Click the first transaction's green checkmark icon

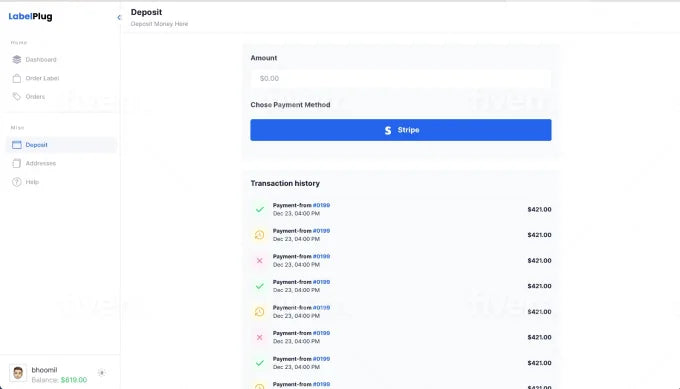(x=259, y=209)
